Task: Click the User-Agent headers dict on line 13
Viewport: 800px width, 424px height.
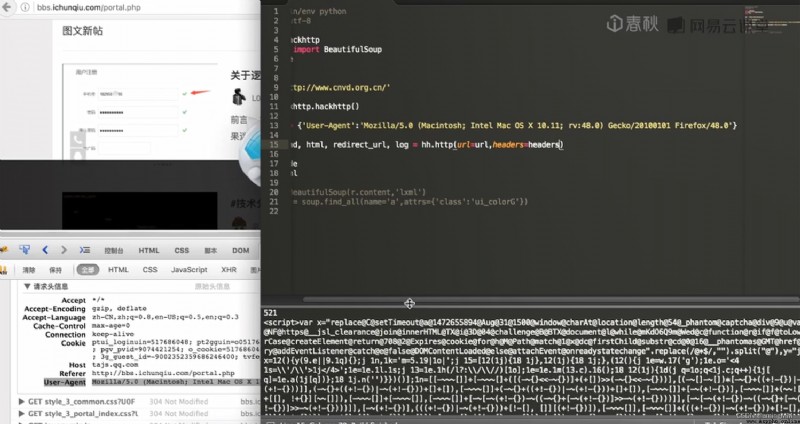Action: pyautogui.click(x=516, y=126)
